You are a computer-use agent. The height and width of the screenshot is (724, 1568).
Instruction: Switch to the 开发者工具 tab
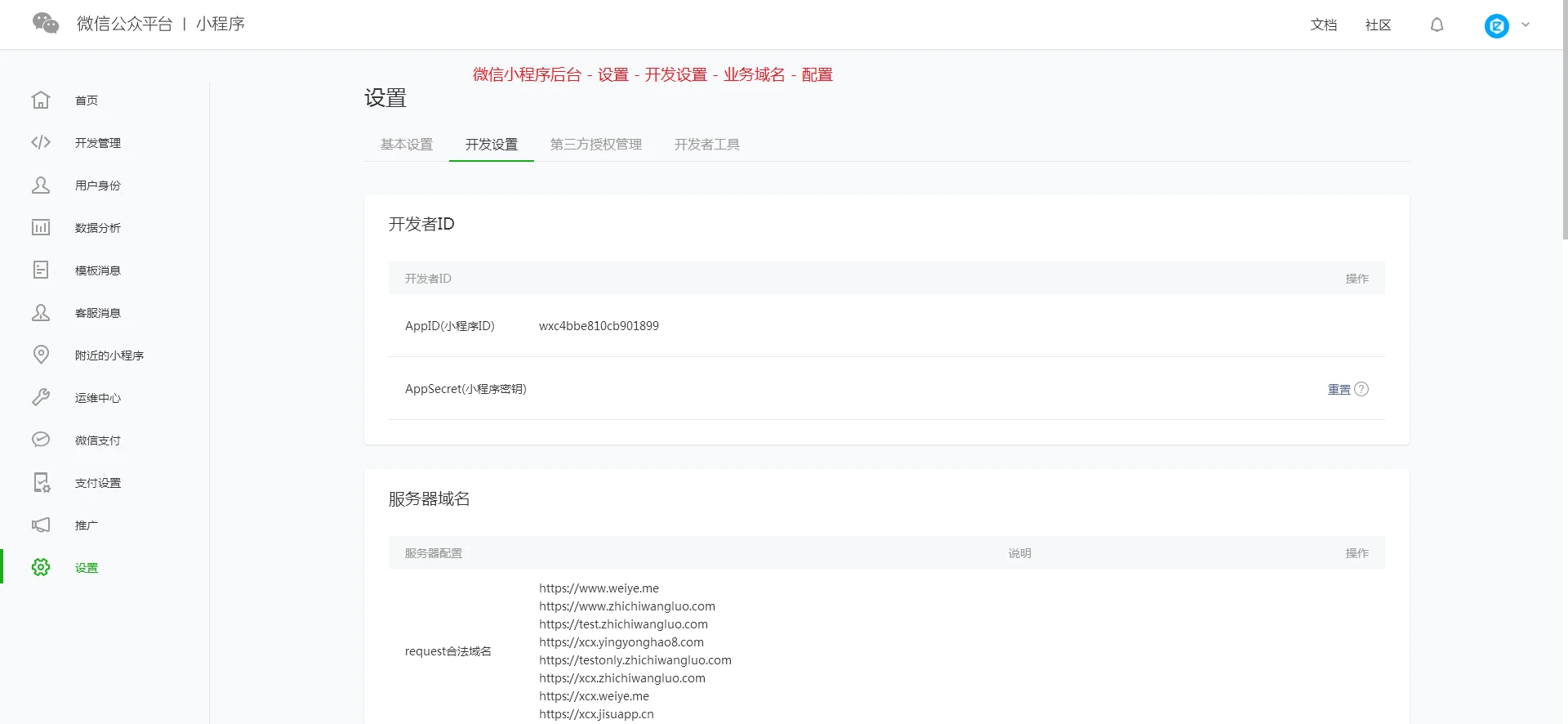coord(707,145)
